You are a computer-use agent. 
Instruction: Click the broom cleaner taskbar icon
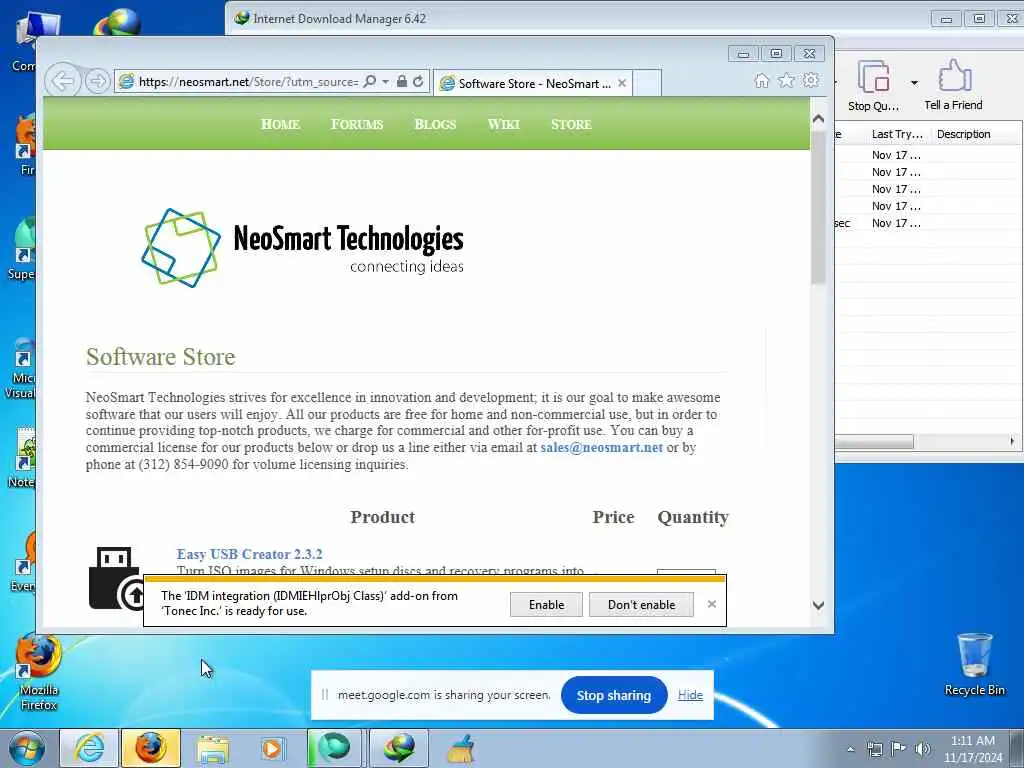click(460, 748)
